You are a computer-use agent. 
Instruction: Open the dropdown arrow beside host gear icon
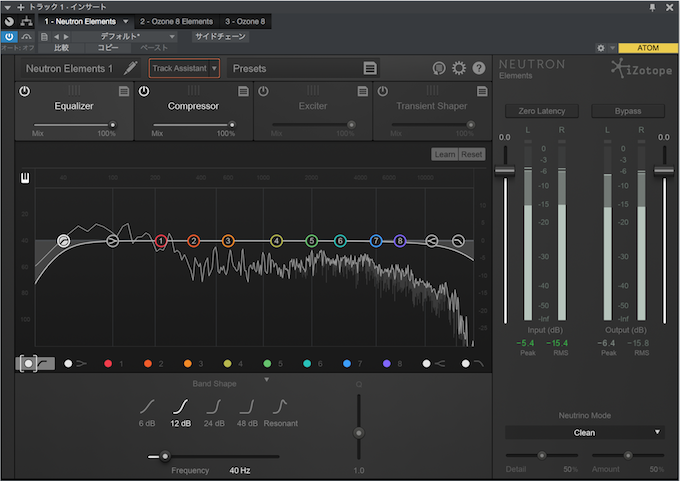[x=612, y=48]
